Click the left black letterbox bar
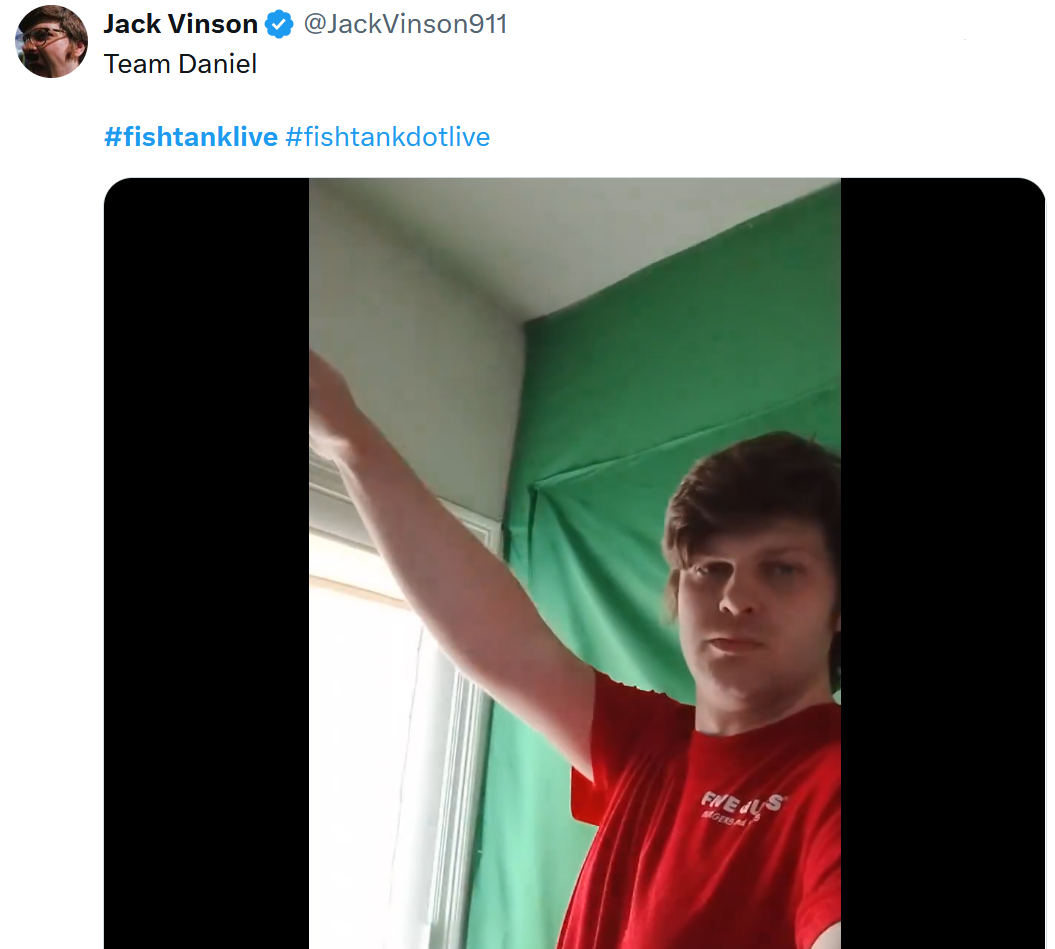Screen dimensions: 1055x949 pyautogui.click(x=207, y=563)
